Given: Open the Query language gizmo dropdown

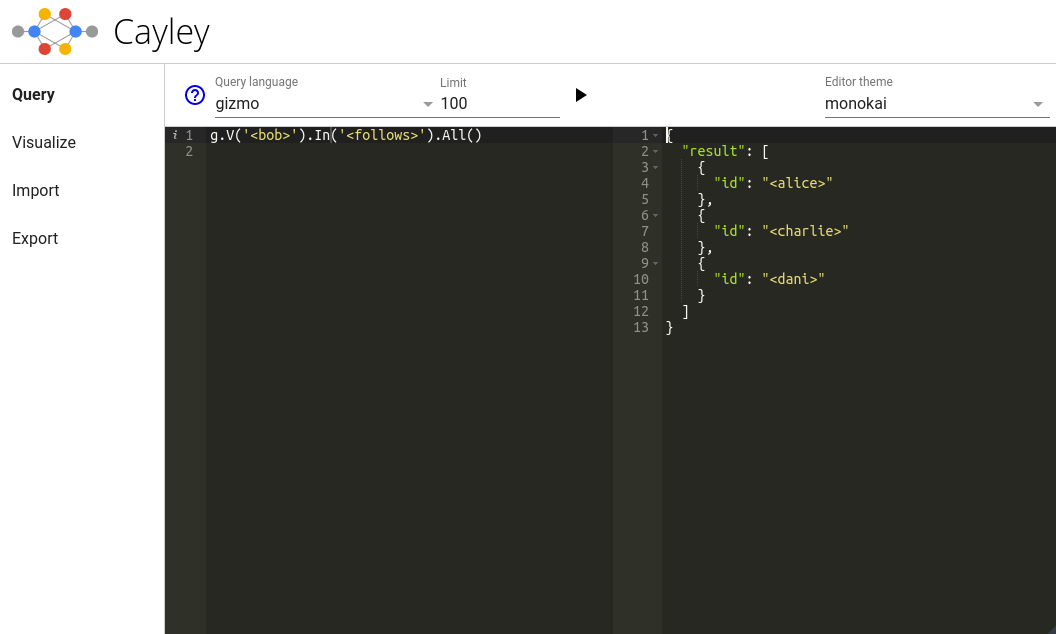Looking at the screenshot, I should (324, 104).
